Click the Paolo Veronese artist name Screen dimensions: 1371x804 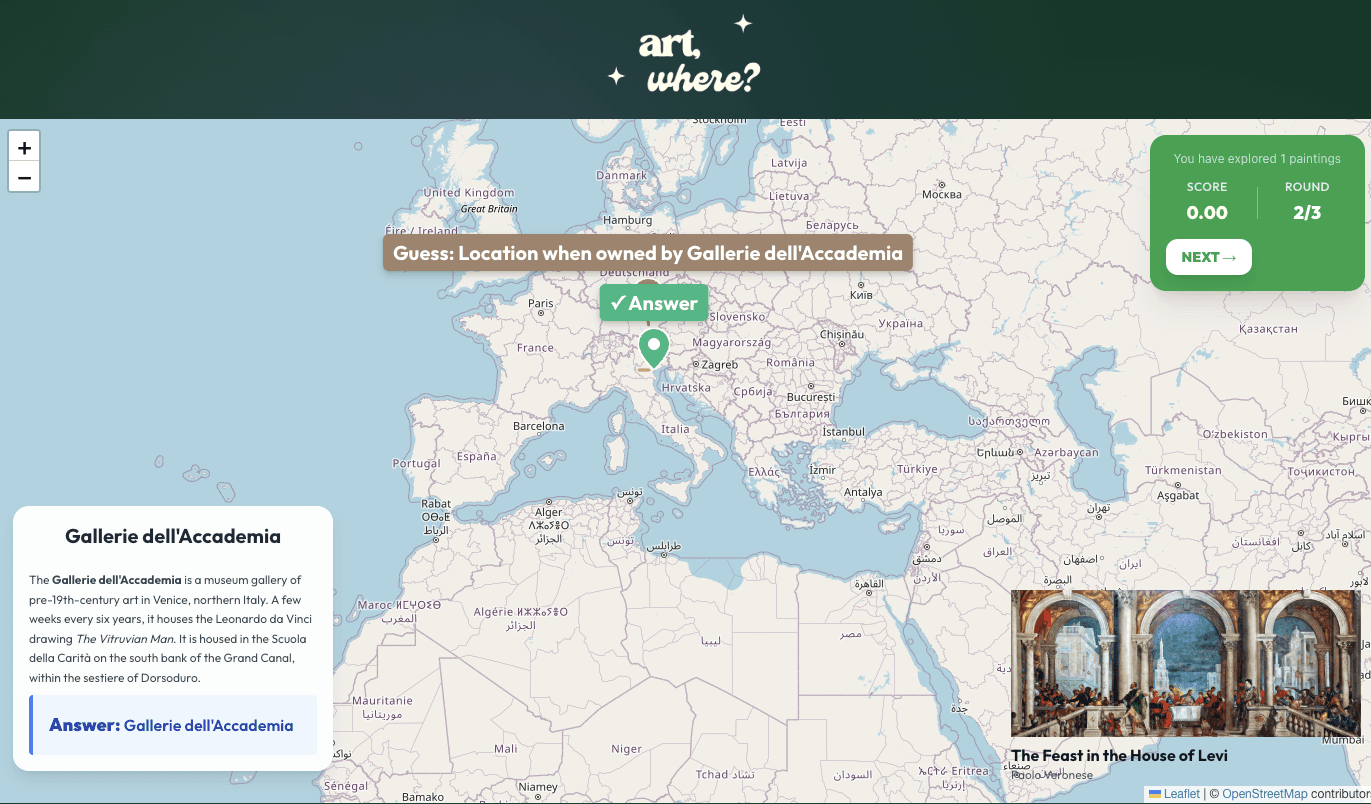[x=1052, y=775]
